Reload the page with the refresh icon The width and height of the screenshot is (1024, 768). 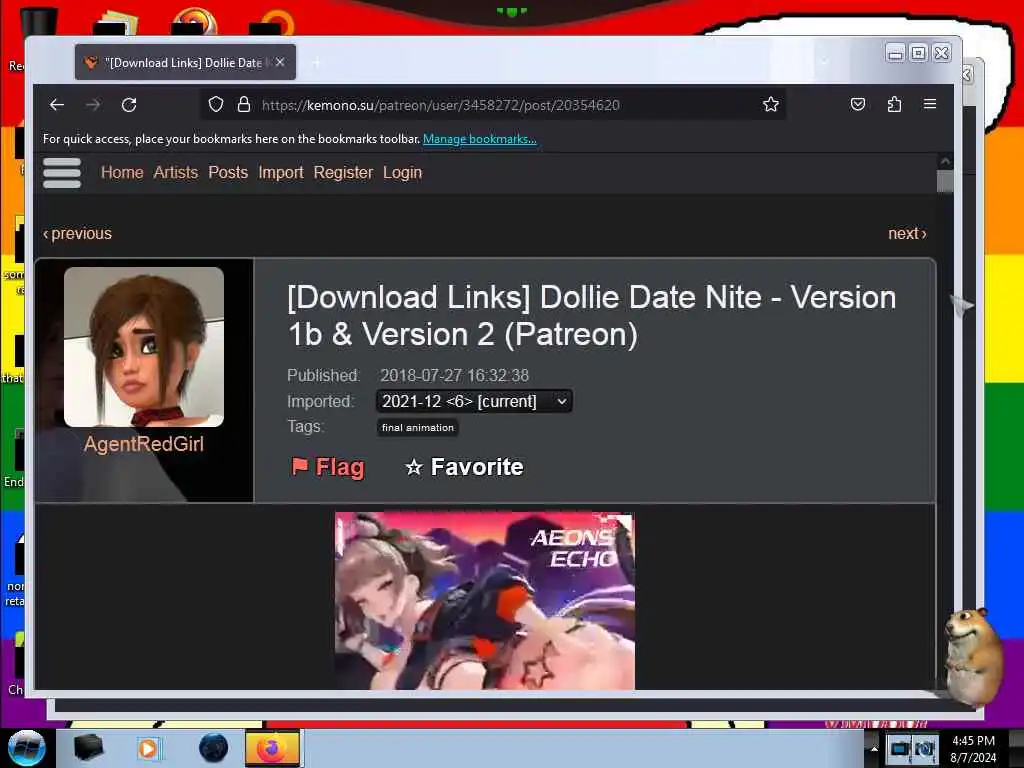[129, 104]
